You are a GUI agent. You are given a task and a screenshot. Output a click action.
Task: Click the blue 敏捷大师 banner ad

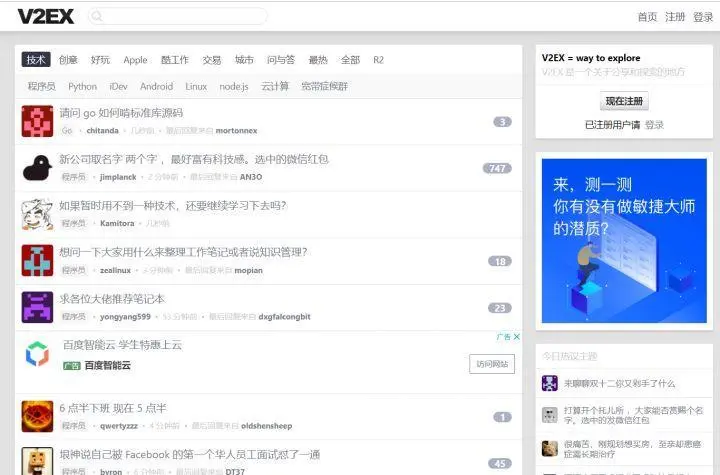pyautogui.click(x=624, y=241)
